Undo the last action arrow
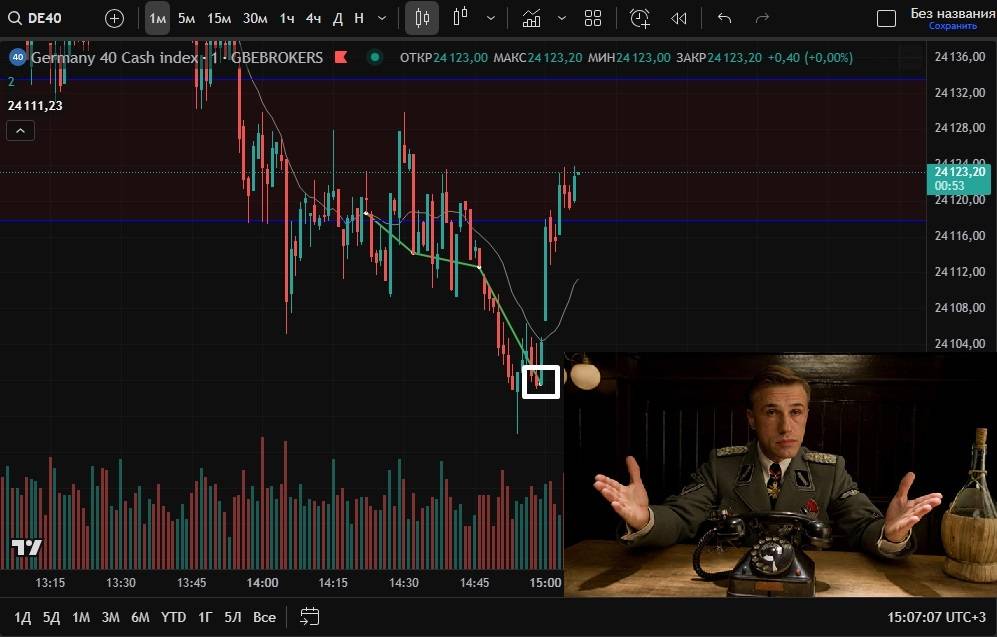This screenshot has width=997, height=637. click(x=724, y=18)
